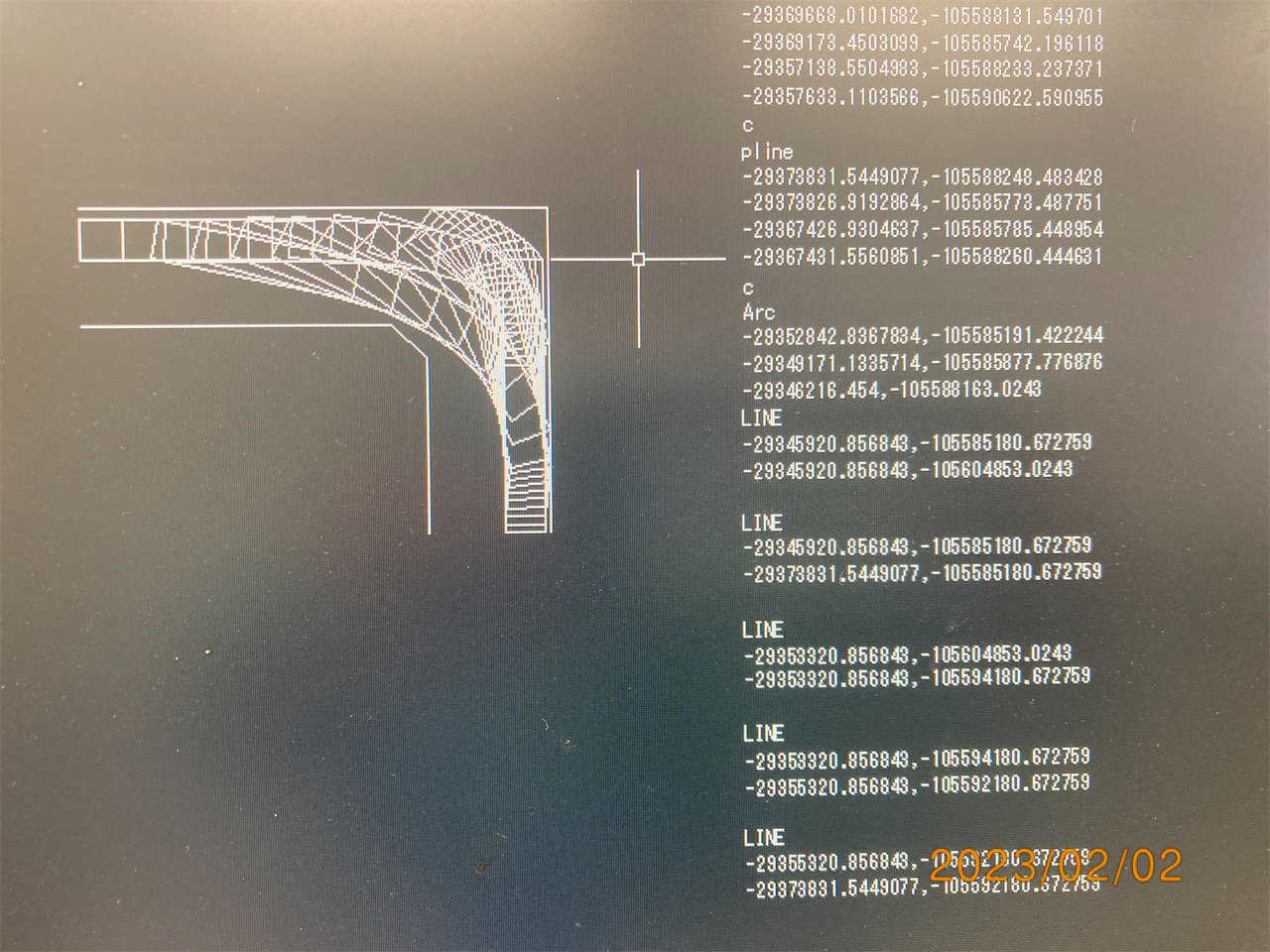Image resolution: width=1270 pixels, height=952 pixels.
Task: Click the coordinate line starting with -29357633.1103566
Action: click(x=922, y=97)
